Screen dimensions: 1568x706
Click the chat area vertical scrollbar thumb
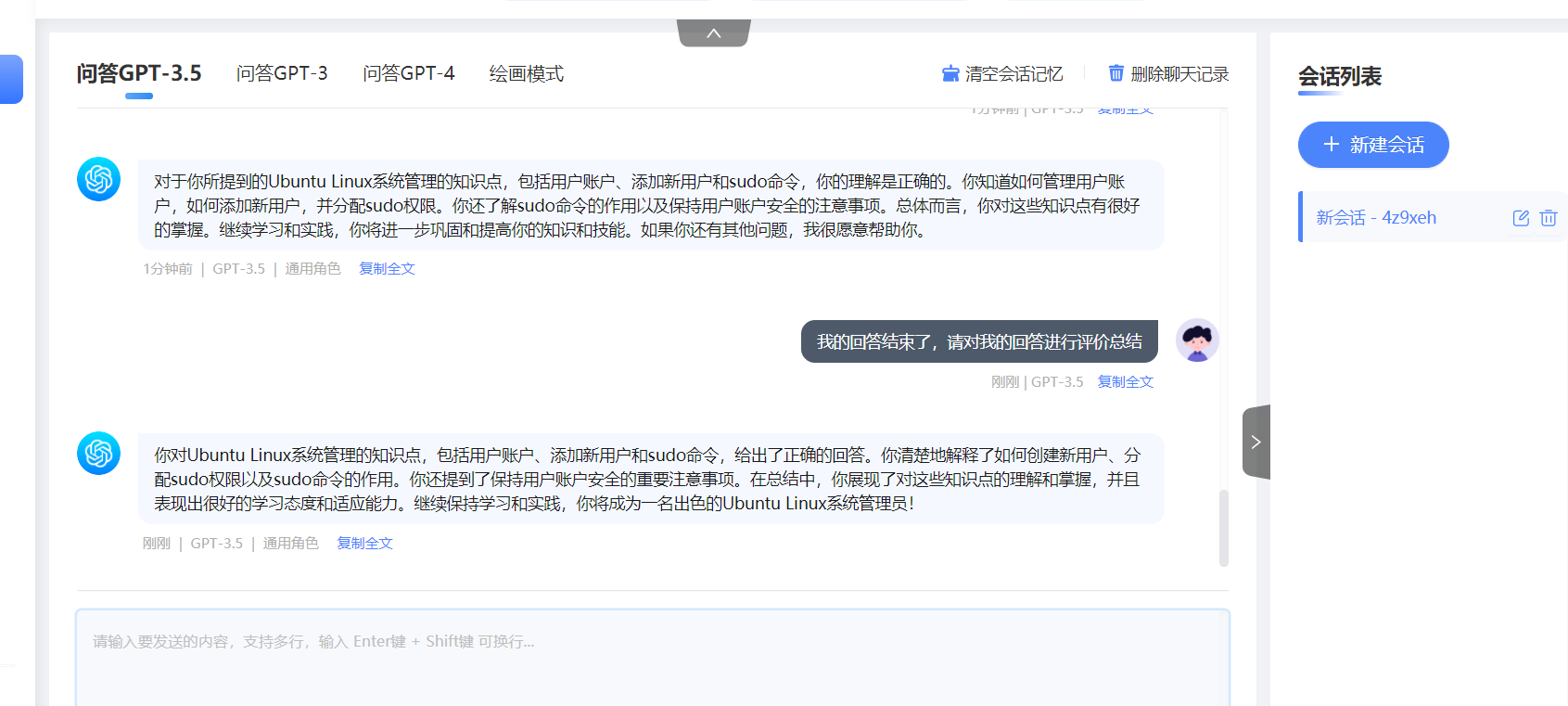point(1224,528)
